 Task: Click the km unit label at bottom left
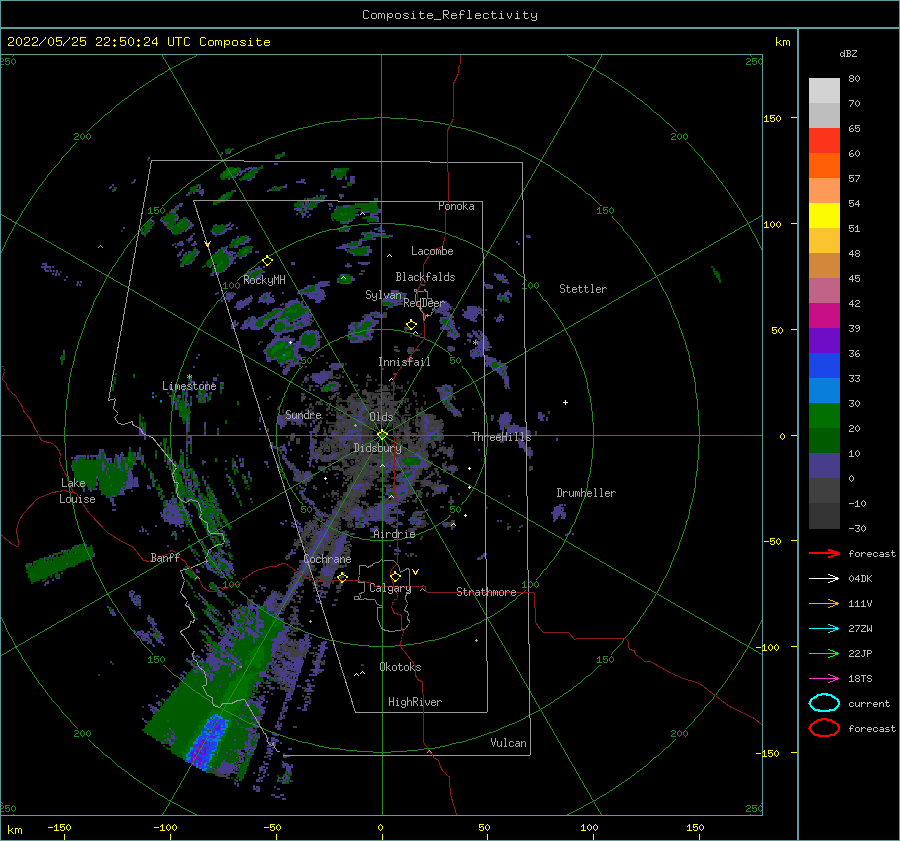tap(15, 830)
